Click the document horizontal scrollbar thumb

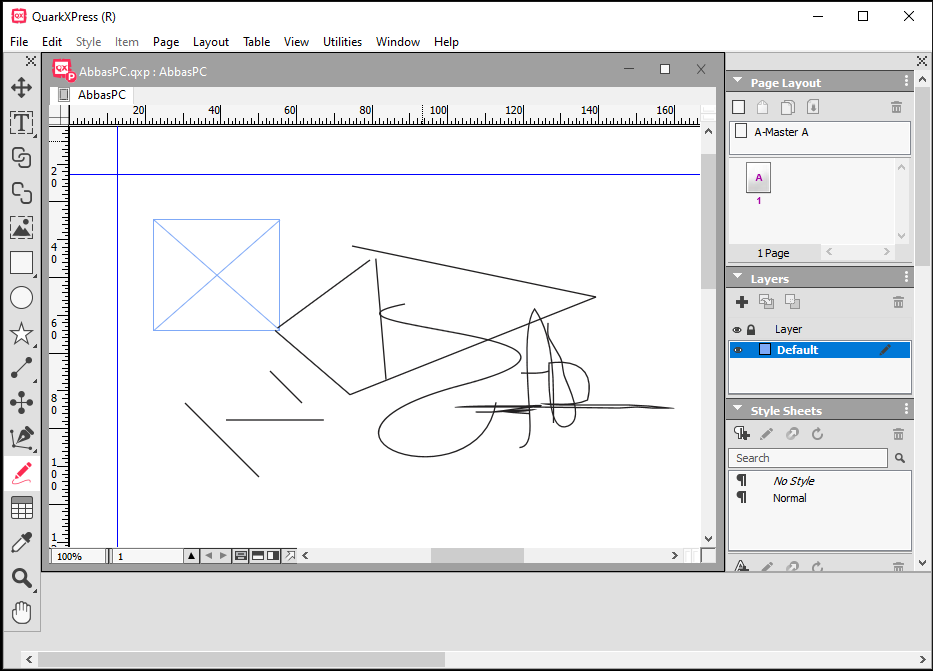click(x=477, y=556)
